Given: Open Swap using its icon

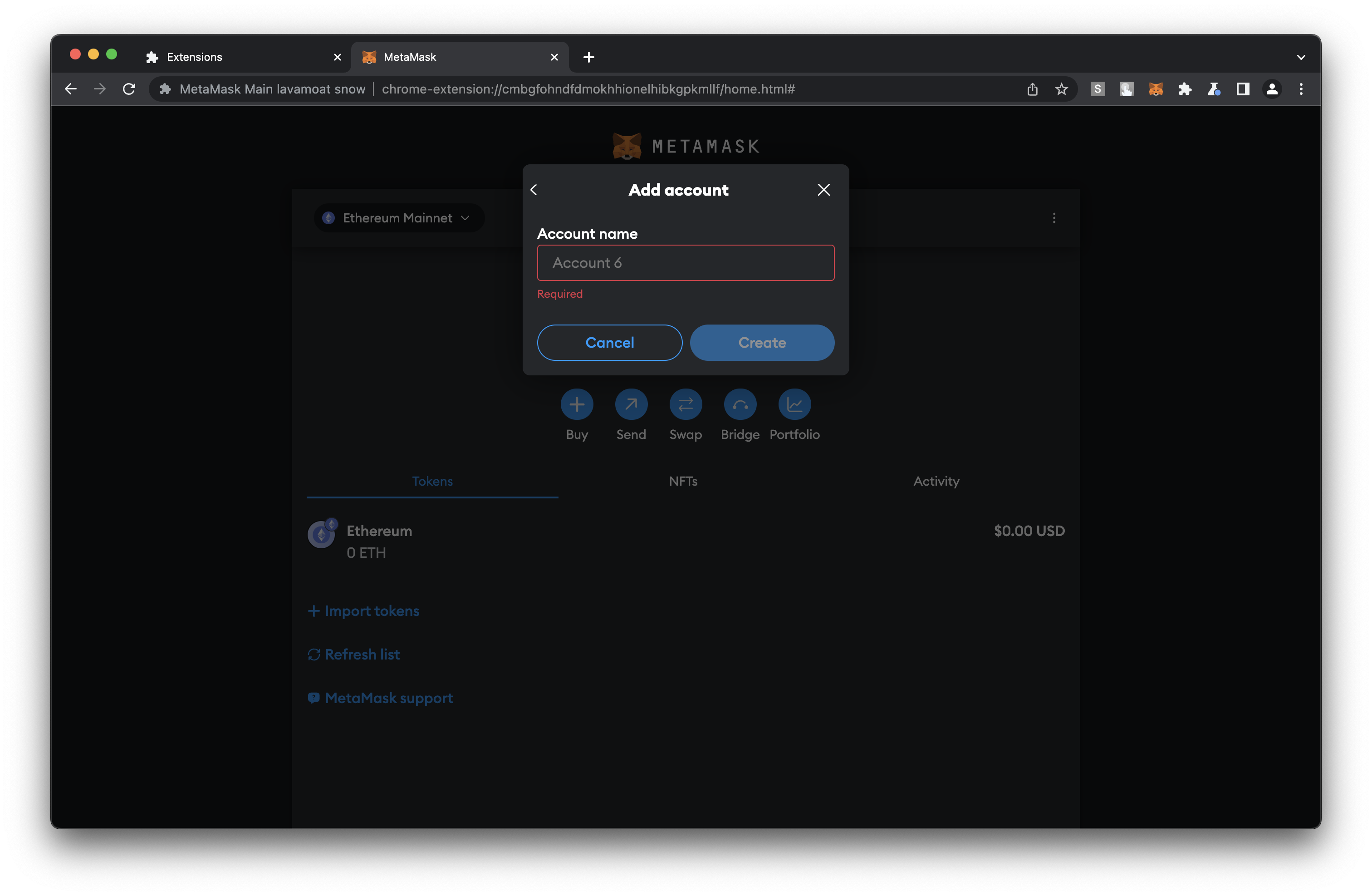Looking at the screenshot, I should click(686, 404).
